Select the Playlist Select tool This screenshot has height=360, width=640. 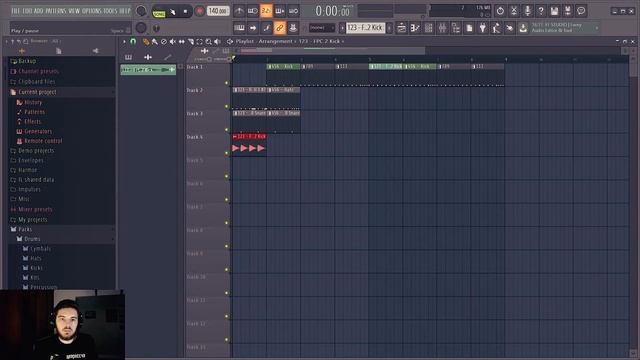(x=200, y=41)
